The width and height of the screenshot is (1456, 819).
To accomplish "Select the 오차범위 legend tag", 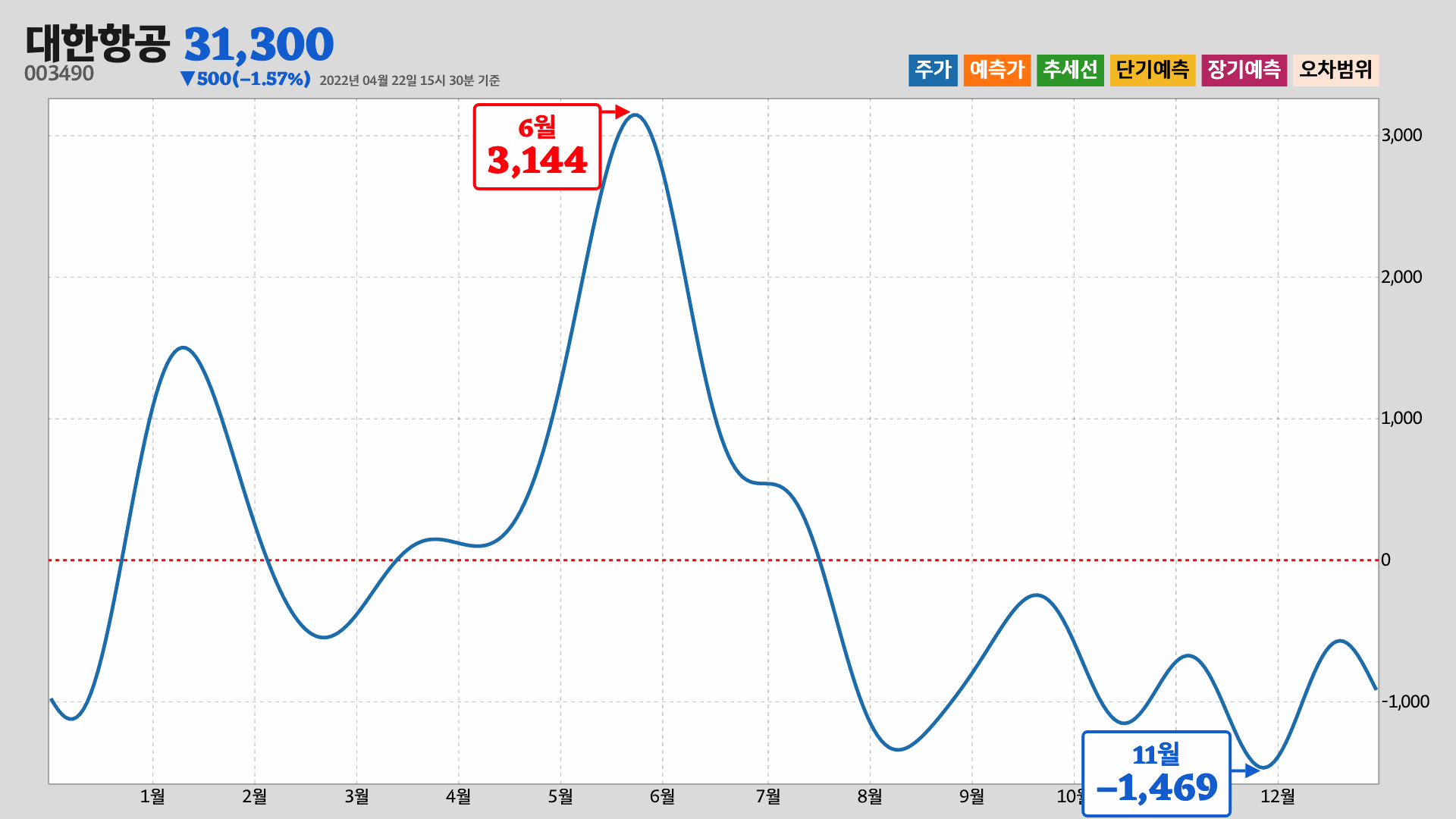I will (1336, 71).
